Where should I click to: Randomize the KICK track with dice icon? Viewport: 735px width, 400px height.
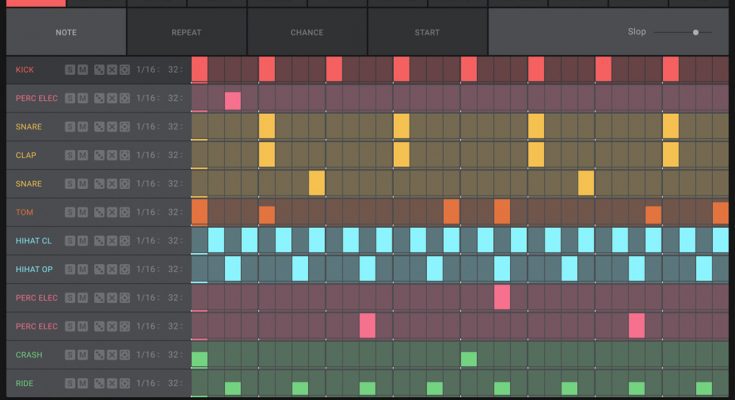pos(98,70)
